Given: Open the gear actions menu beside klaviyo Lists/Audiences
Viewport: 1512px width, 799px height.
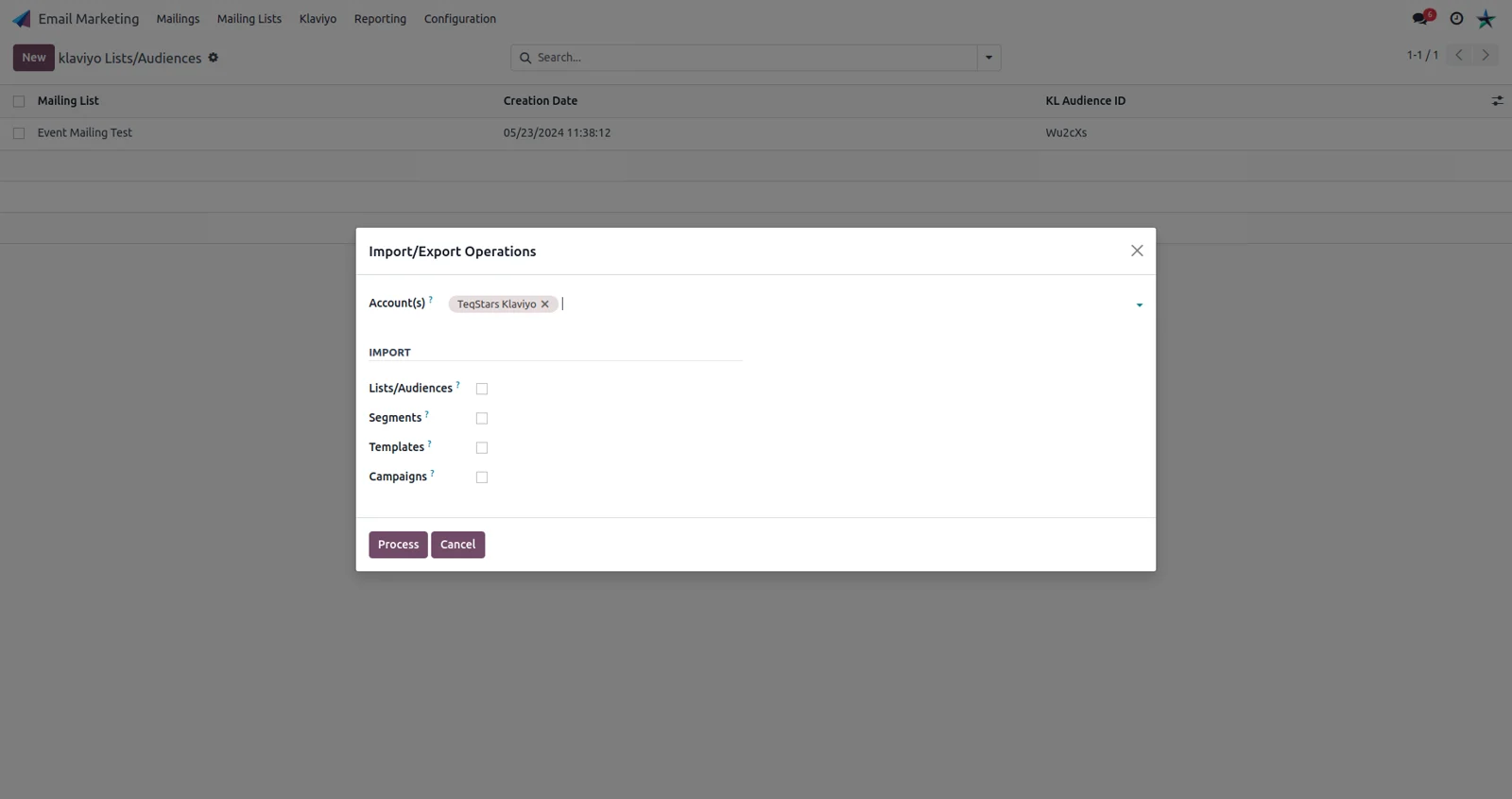Looking at the screenshot, I should click(214, 58).
